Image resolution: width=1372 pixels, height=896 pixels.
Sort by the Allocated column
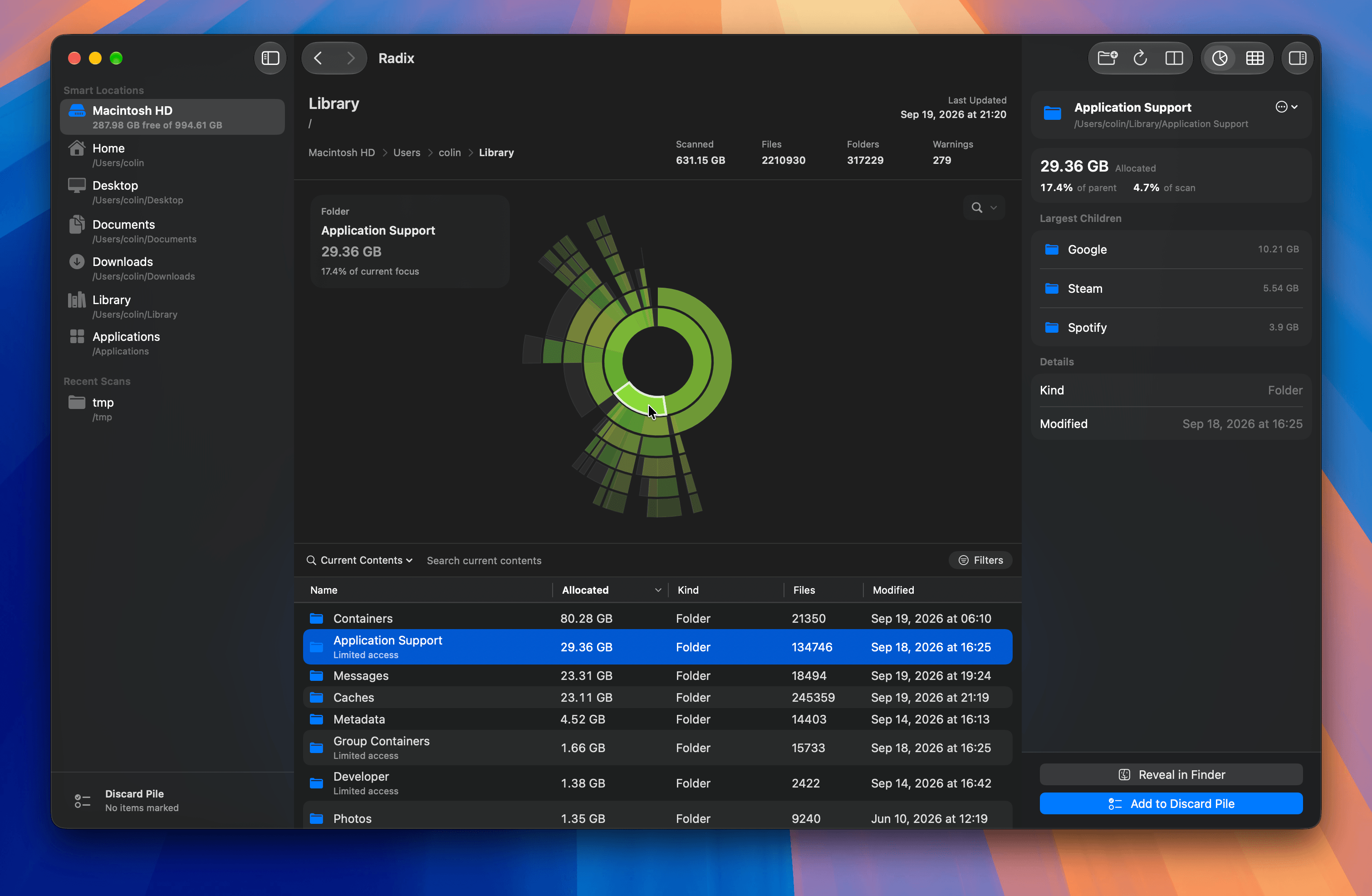tap(611, 590)
